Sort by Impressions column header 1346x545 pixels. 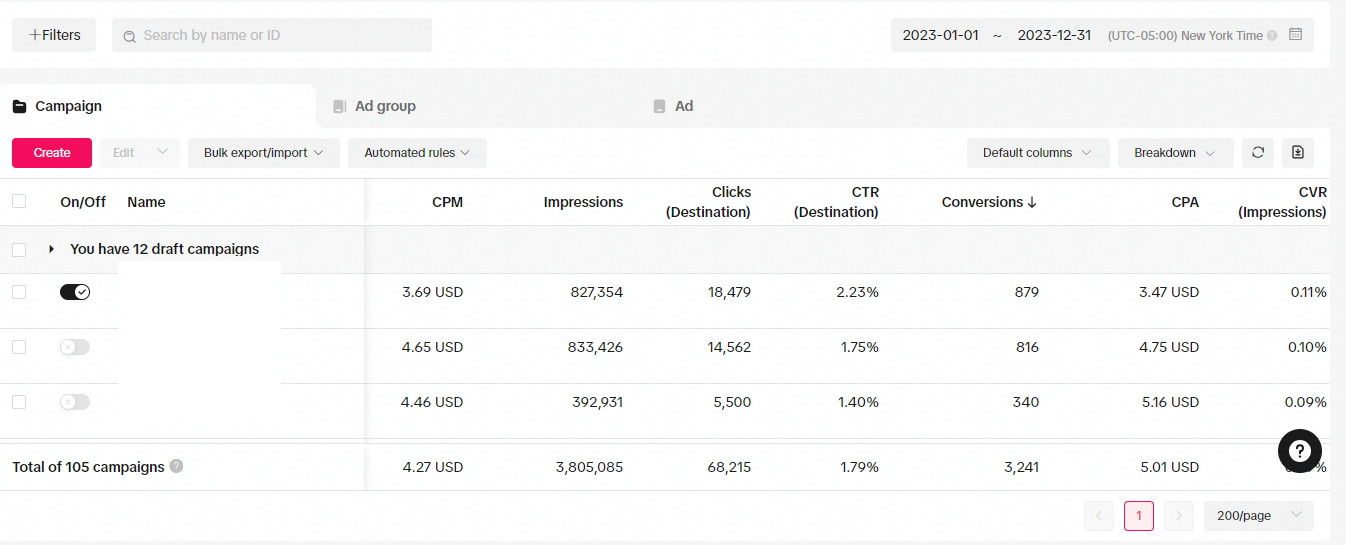[583, 202]
